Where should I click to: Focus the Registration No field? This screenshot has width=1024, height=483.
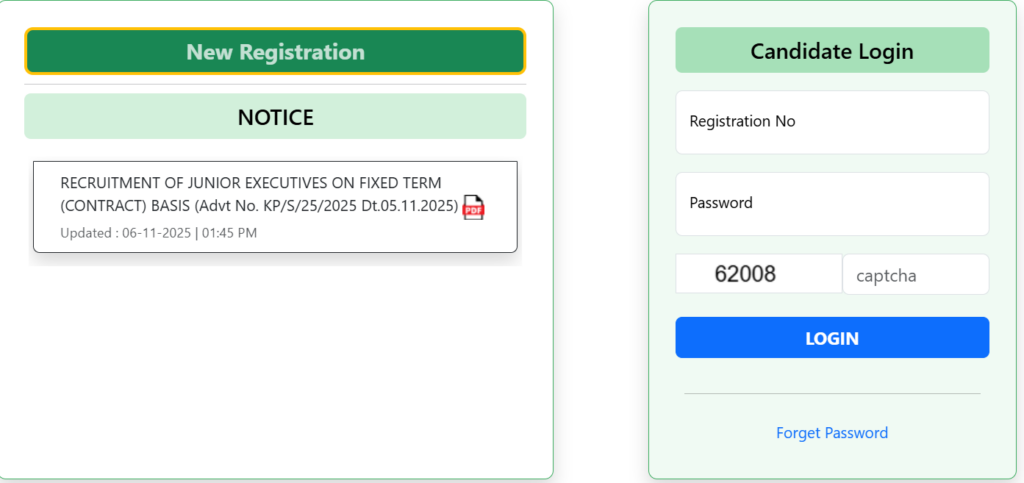coord(832,122)
